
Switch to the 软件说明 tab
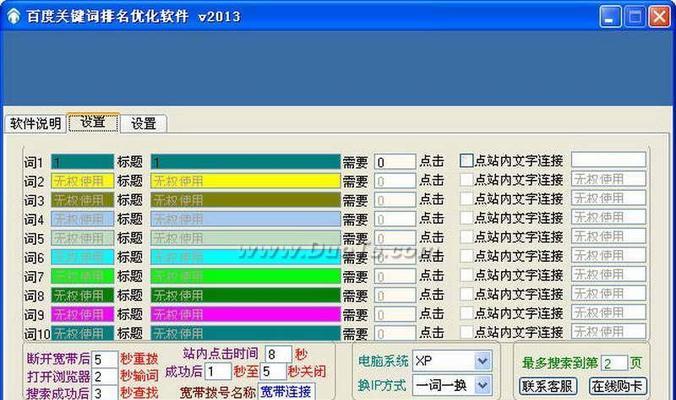[x=35, y=123]
